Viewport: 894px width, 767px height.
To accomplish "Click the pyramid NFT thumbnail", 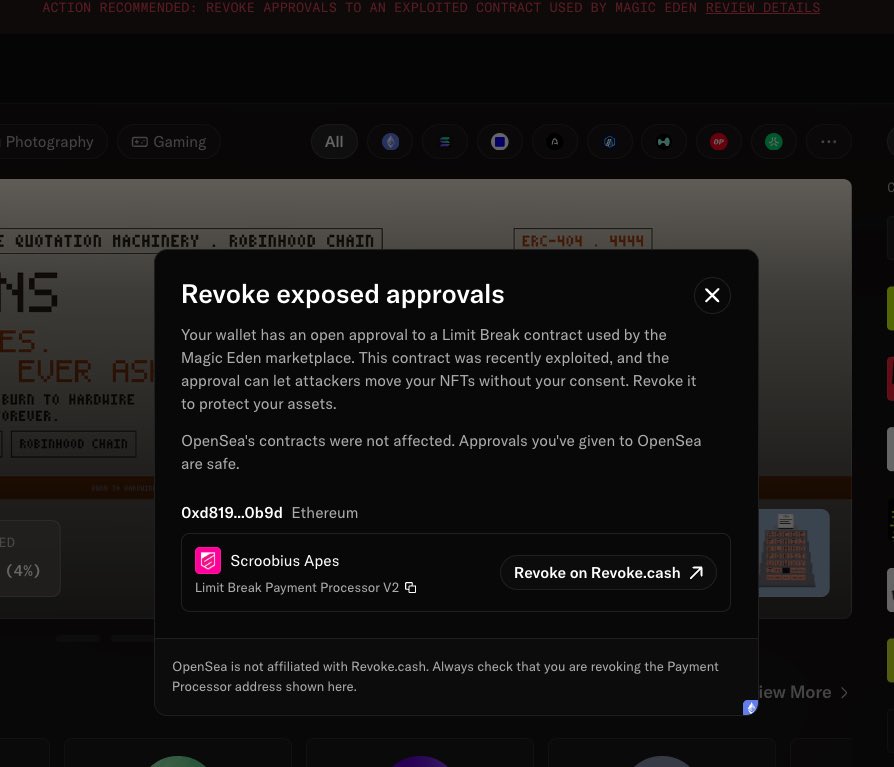I will pos(794,553).
